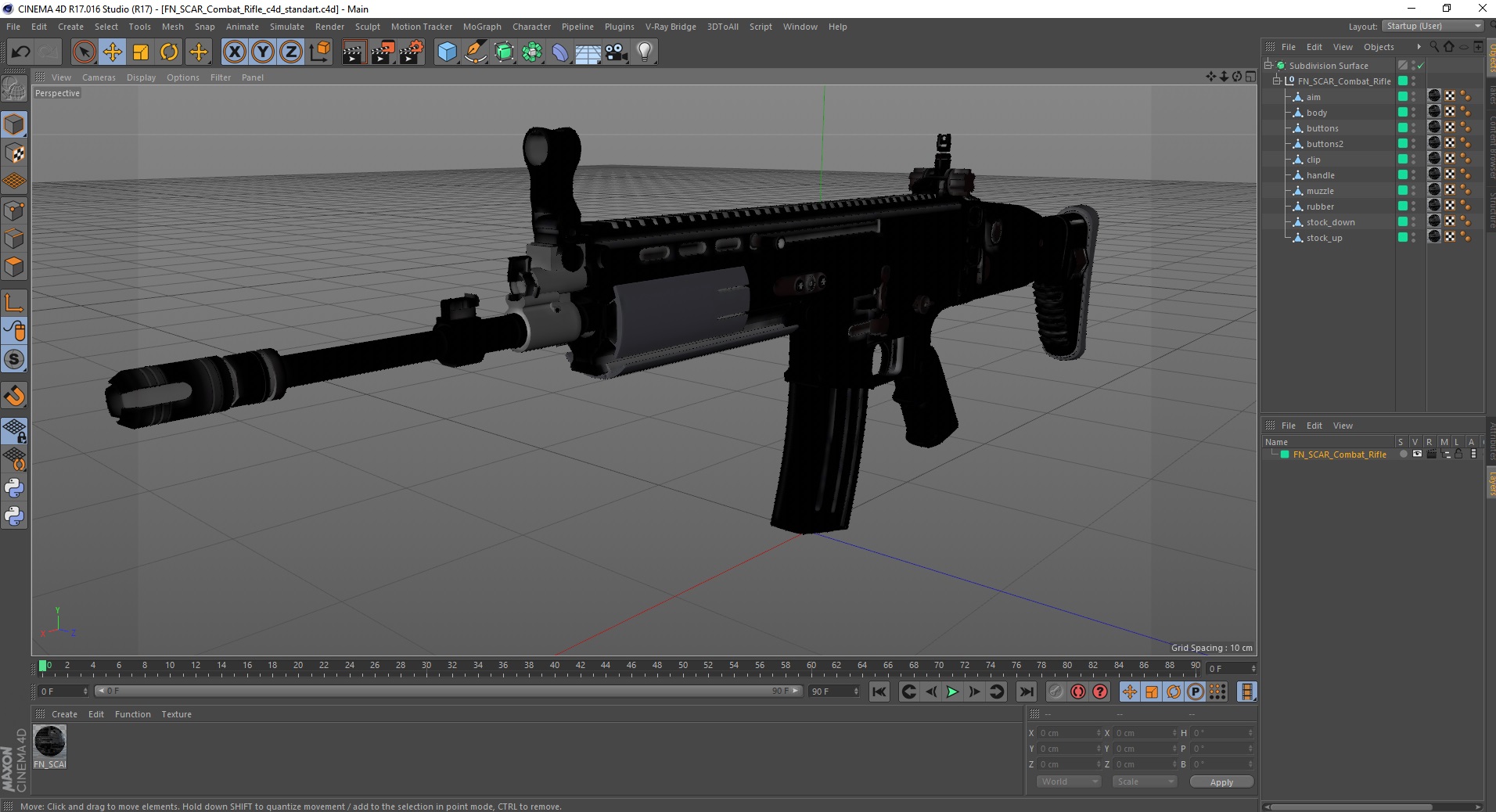Image resolution: width=1496 pixels, height=812 pixels.
Task: Open the Sculpt menu
Action: click(367, 27)
